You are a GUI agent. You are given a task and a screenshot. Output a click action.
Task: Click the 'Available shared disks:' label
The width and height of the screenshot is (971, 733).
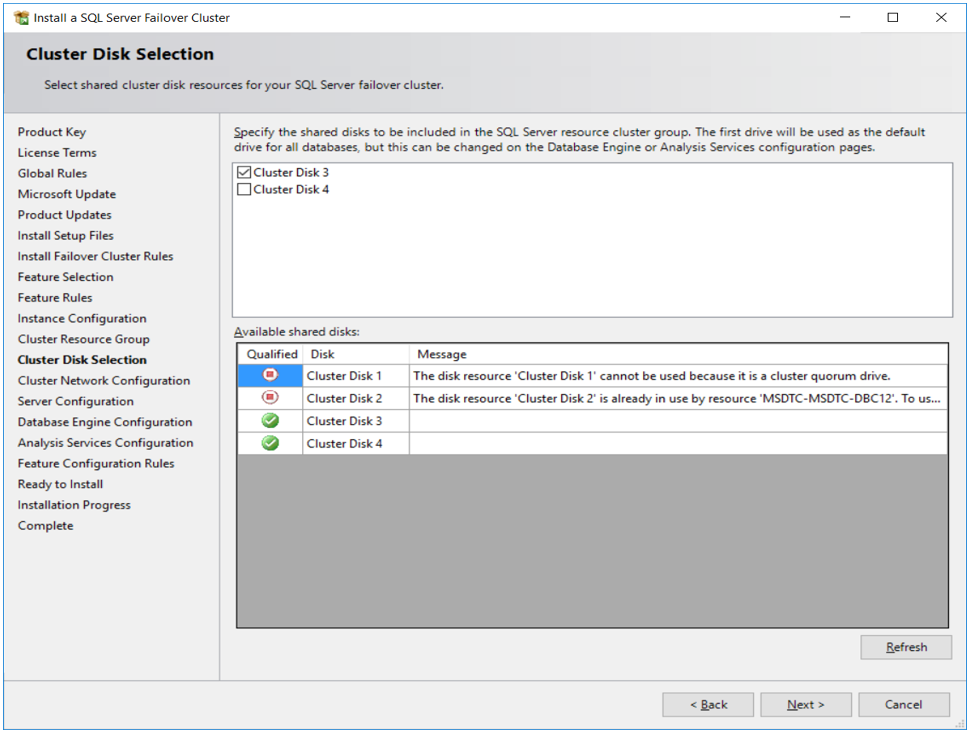(297, 332)
